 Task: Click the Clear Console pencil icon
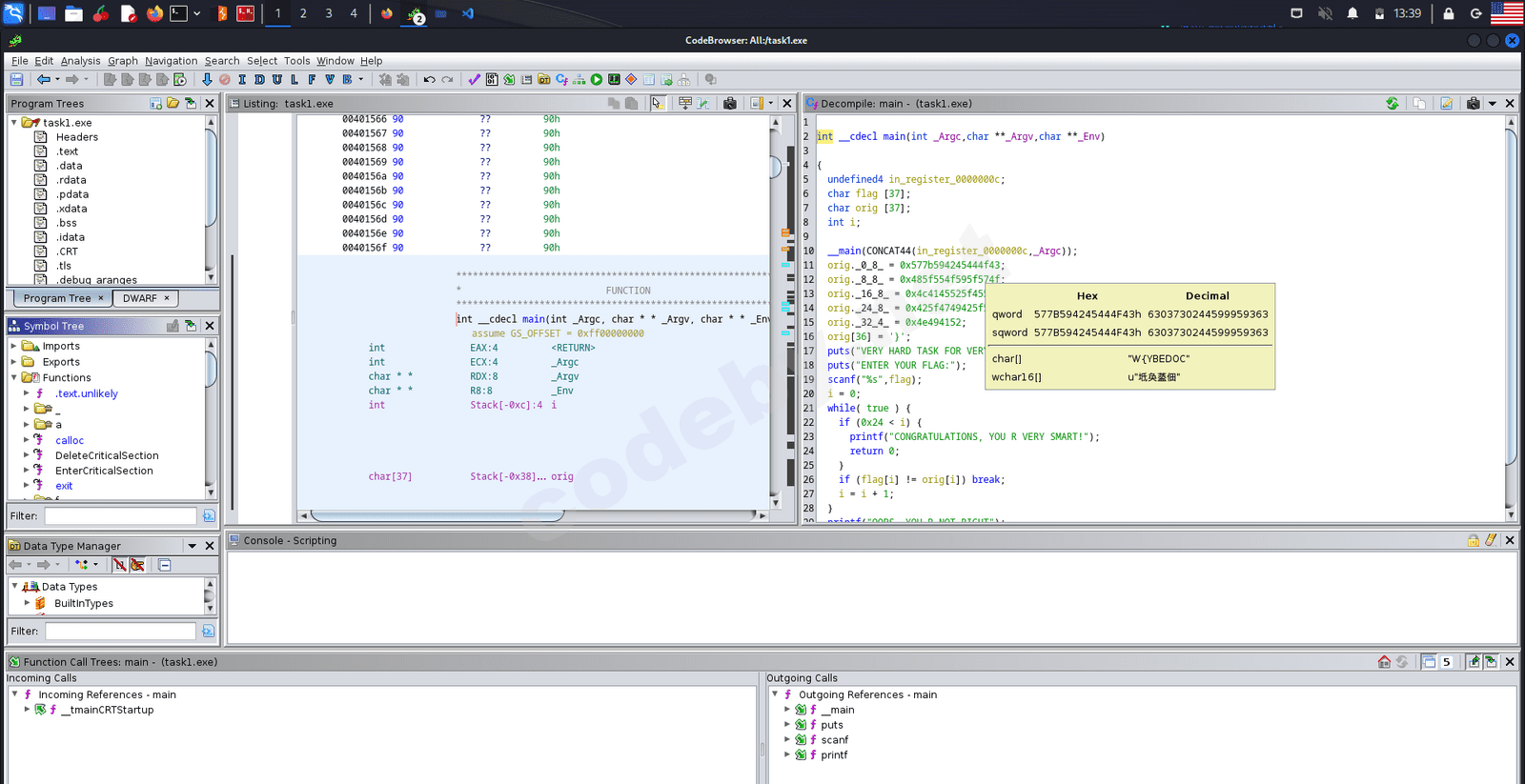pyautogui.click(x=1491, y=540)
